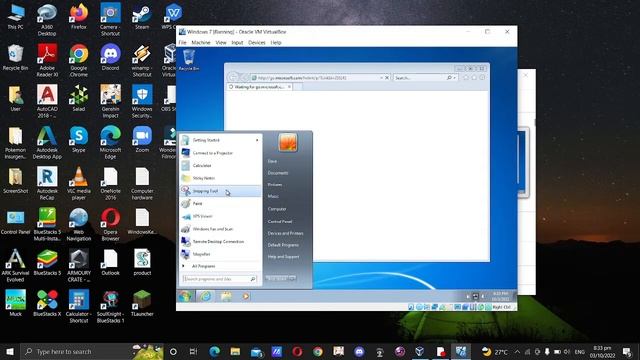Open Adobe Reader XI desktop shortcut
This screenshot has width=640, height=360.
[47, 60]
